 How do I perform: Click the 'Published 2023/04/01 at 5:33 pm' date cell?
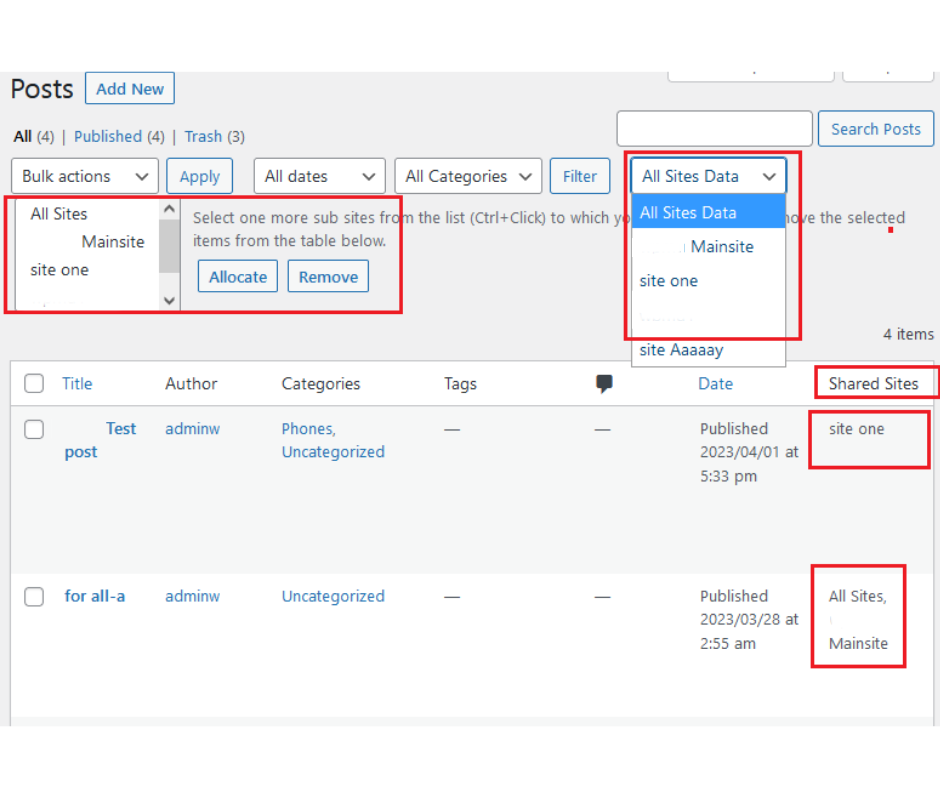(749, 453)
